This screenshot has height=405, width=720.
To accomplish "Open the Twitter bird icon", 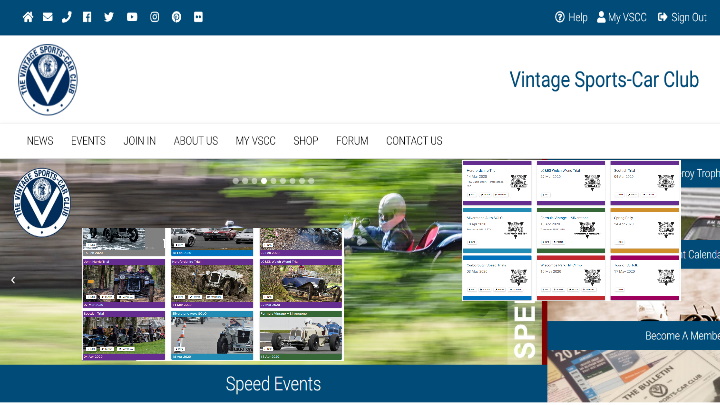I will [x=109, y=17].
